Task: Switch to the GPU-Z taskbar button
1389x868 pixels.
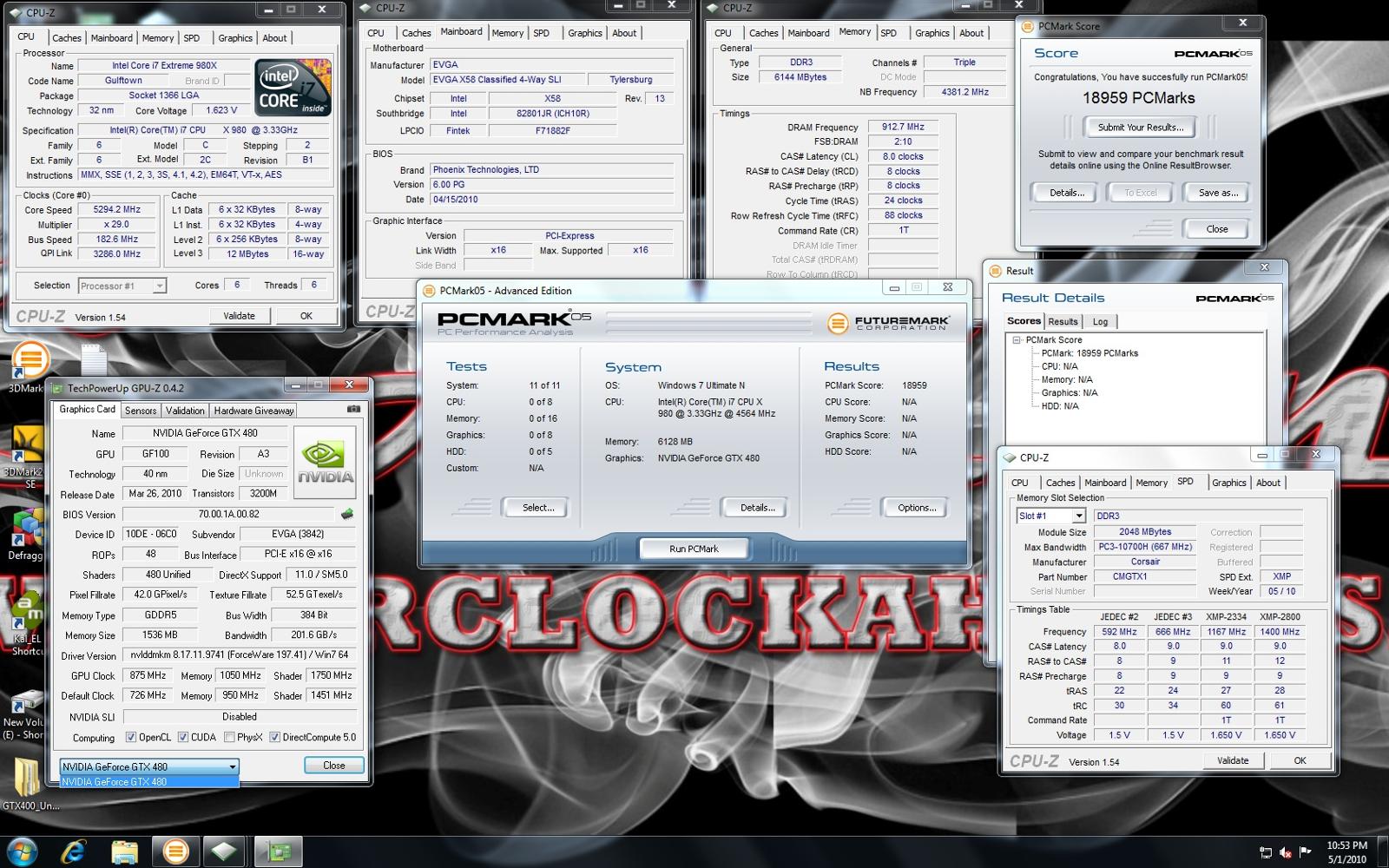Action: coord(278,852)
